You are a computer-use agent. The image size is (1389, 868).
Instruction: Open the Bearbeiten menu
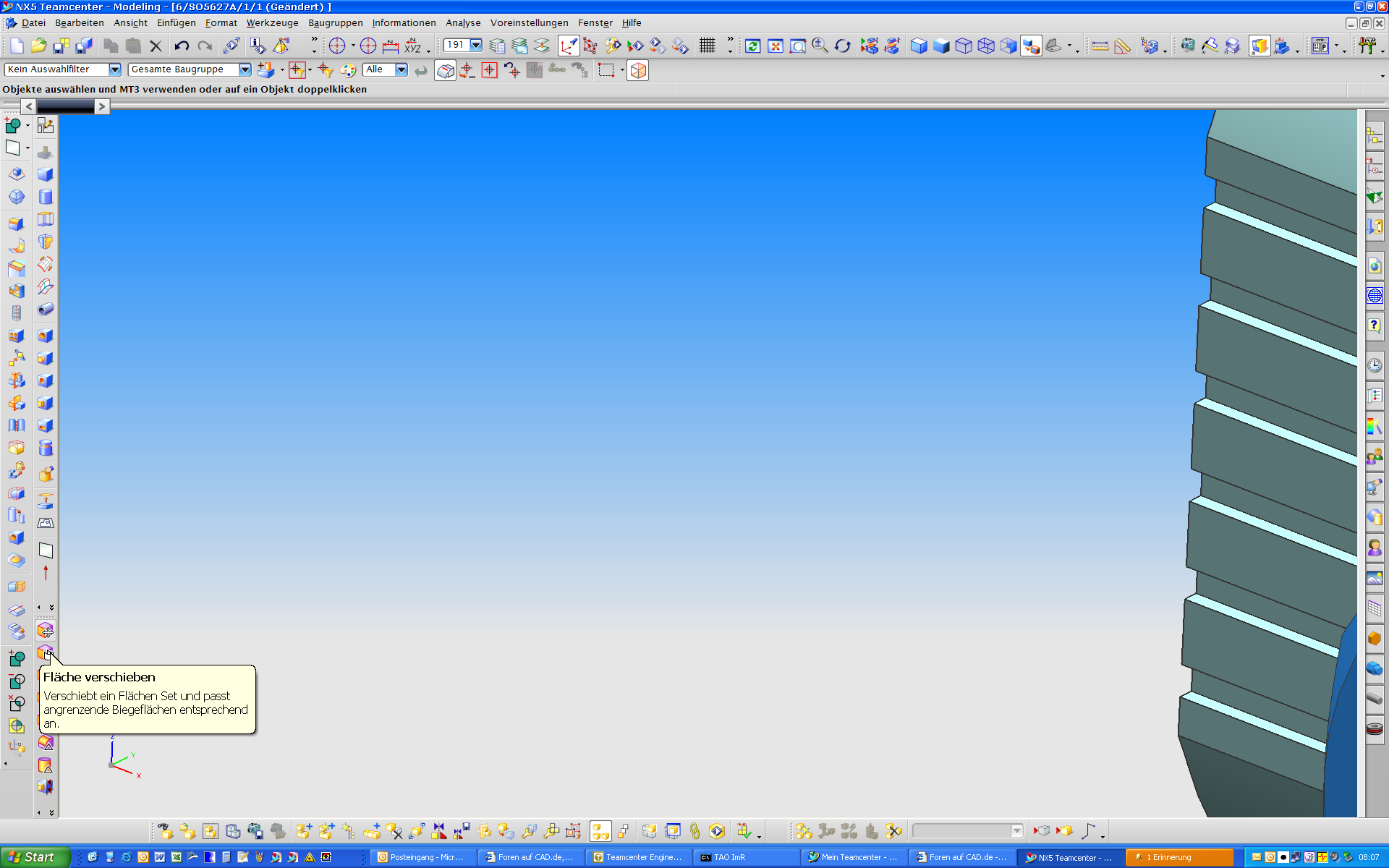(80, 23)
